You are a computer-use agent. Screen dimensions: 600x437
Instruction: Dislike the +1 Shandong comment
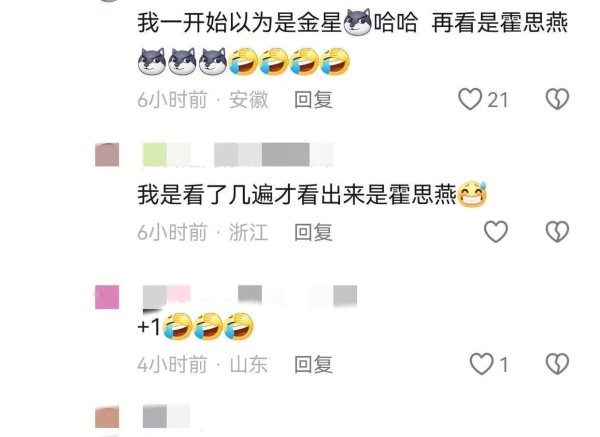tap(557, 364)
